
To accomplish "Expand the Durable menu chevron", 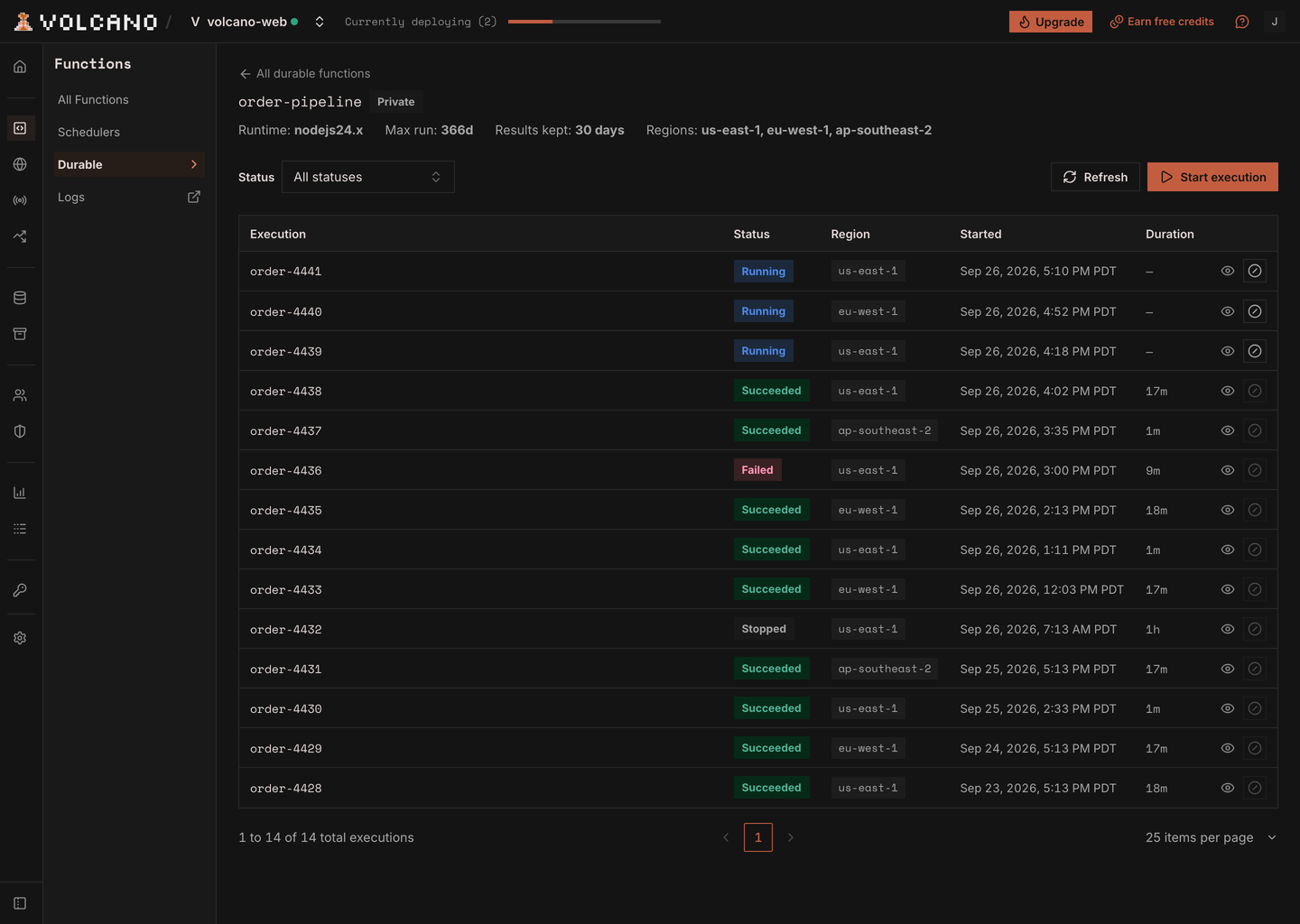I will click(193, 164).
